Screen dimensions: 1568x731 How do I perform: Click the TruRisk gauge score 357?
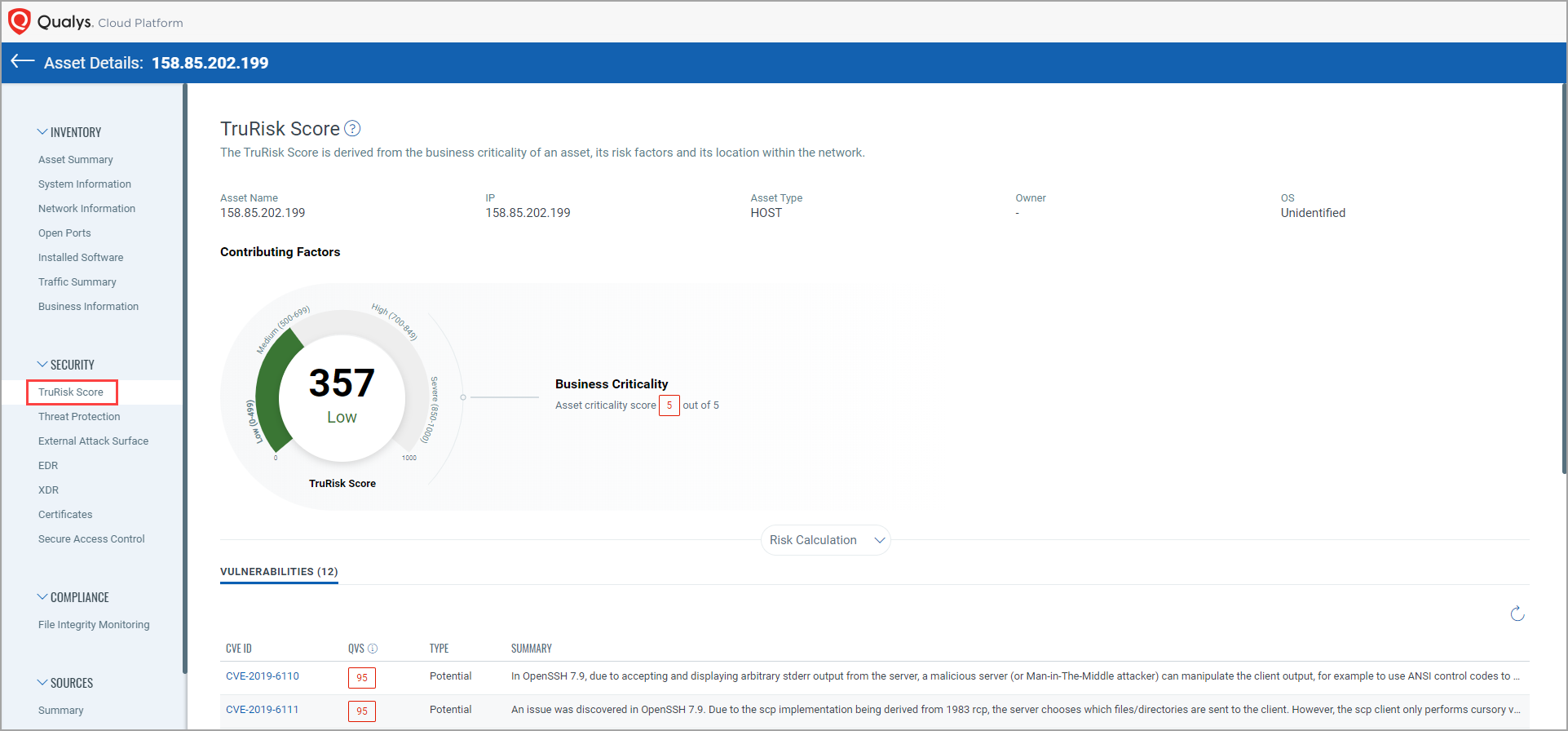(342, 383)
